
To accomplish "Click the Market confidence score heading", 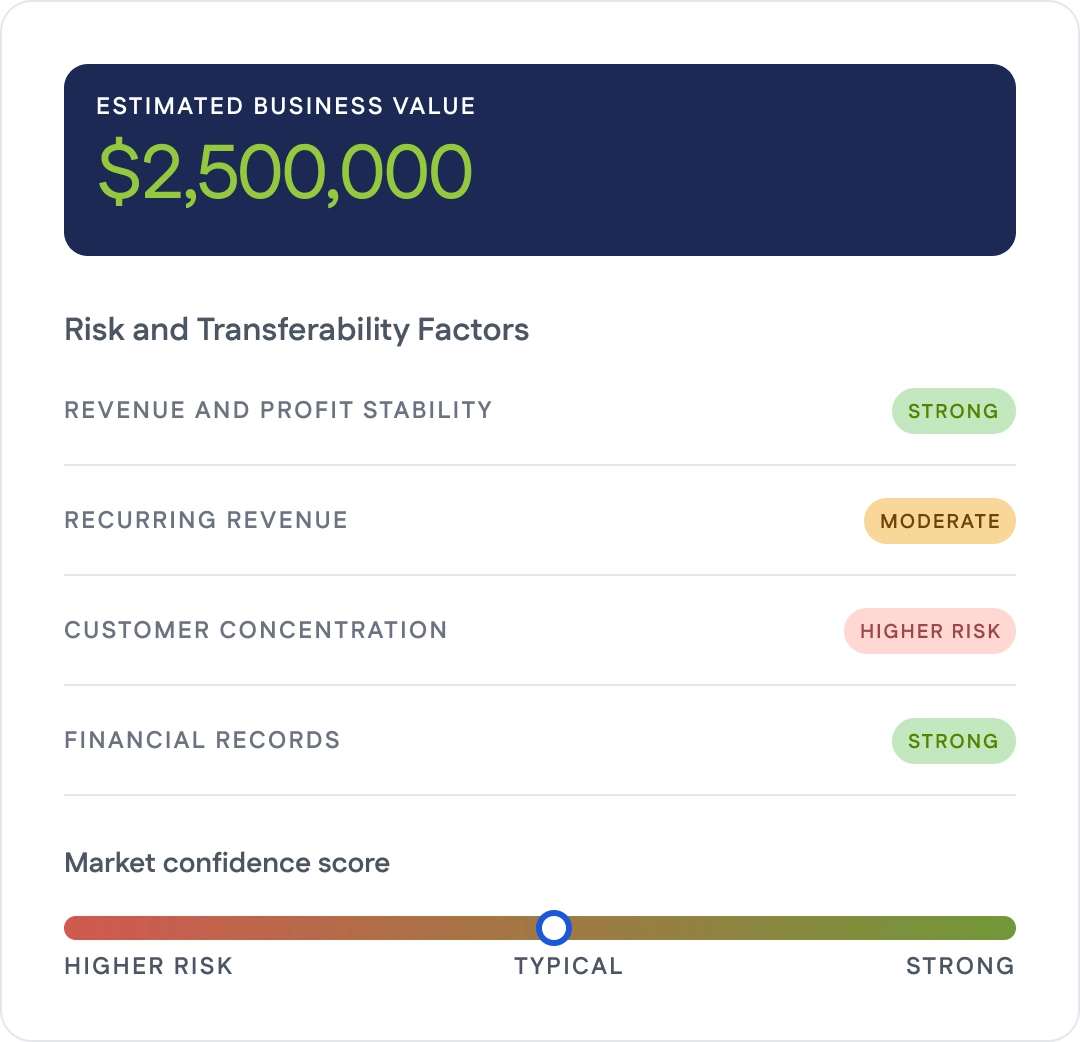I will point(227,863).
